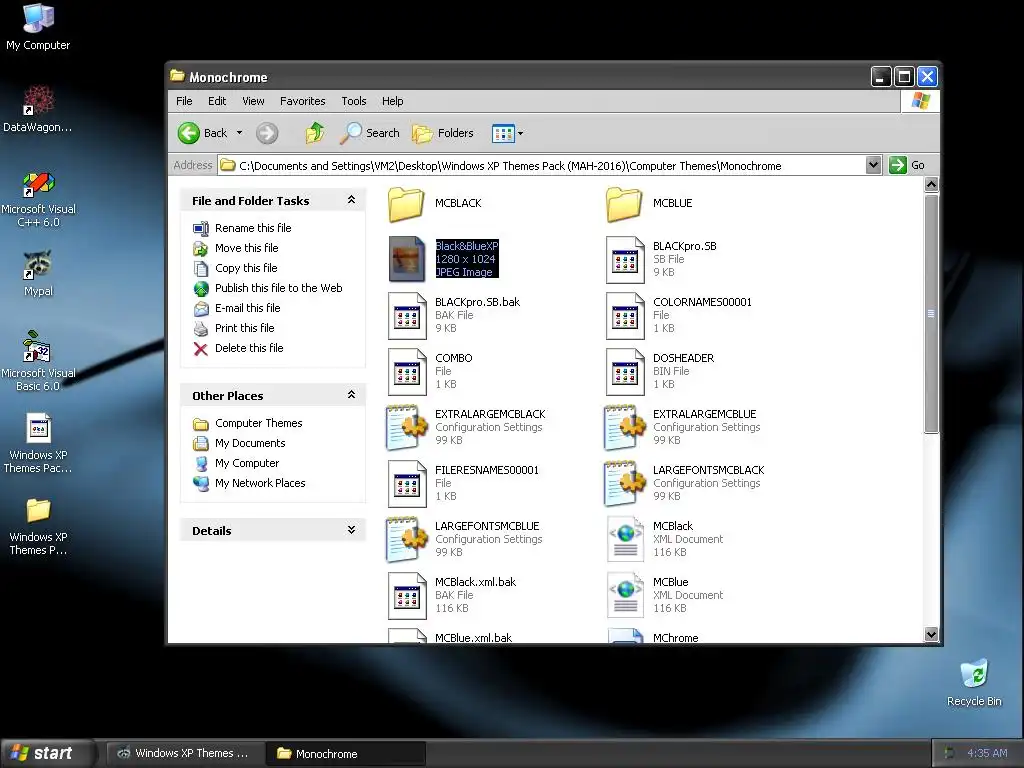1024x768 pixels.
Task: Click the vertical scrollbar thumb
Action: (931, 313)
